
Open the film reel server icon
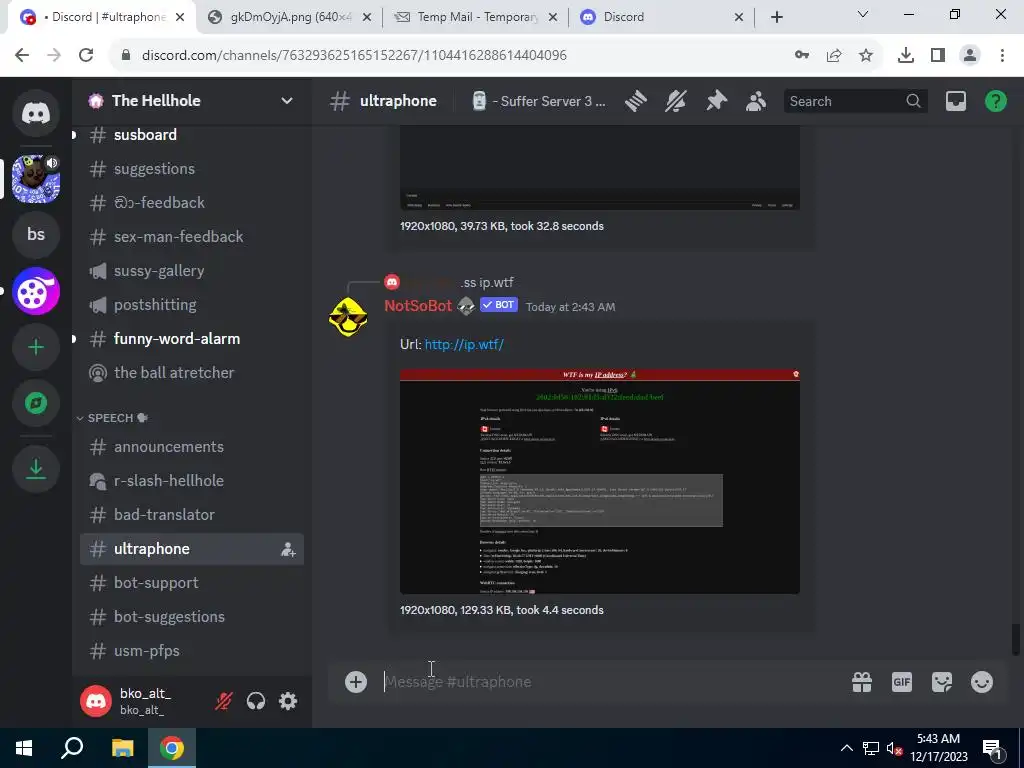coord(36,291)
